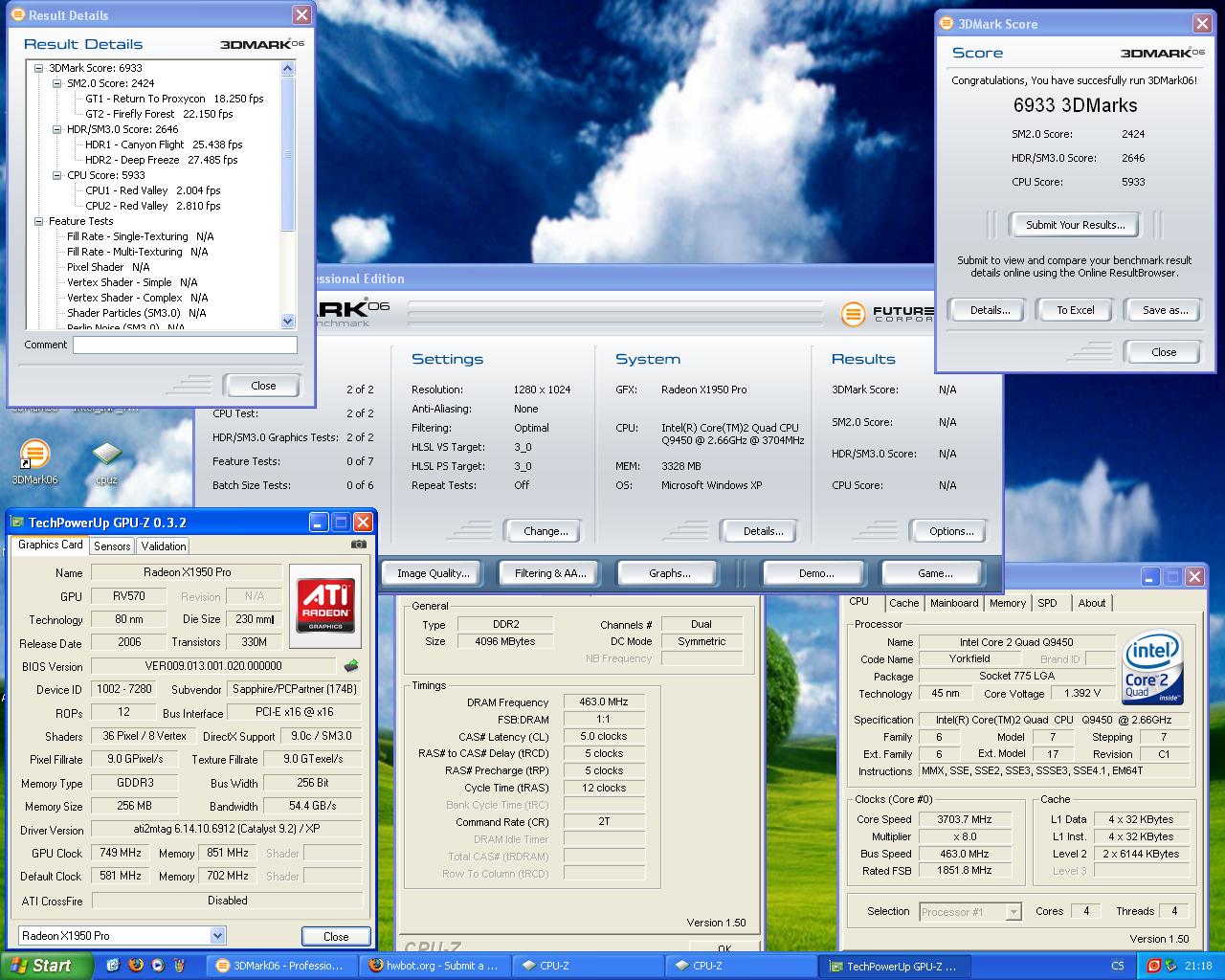Open the 3DMark06 desktop shortcut icon
Screen dimensions: 1225x980
pyautogui.click(x=34, y=456)
